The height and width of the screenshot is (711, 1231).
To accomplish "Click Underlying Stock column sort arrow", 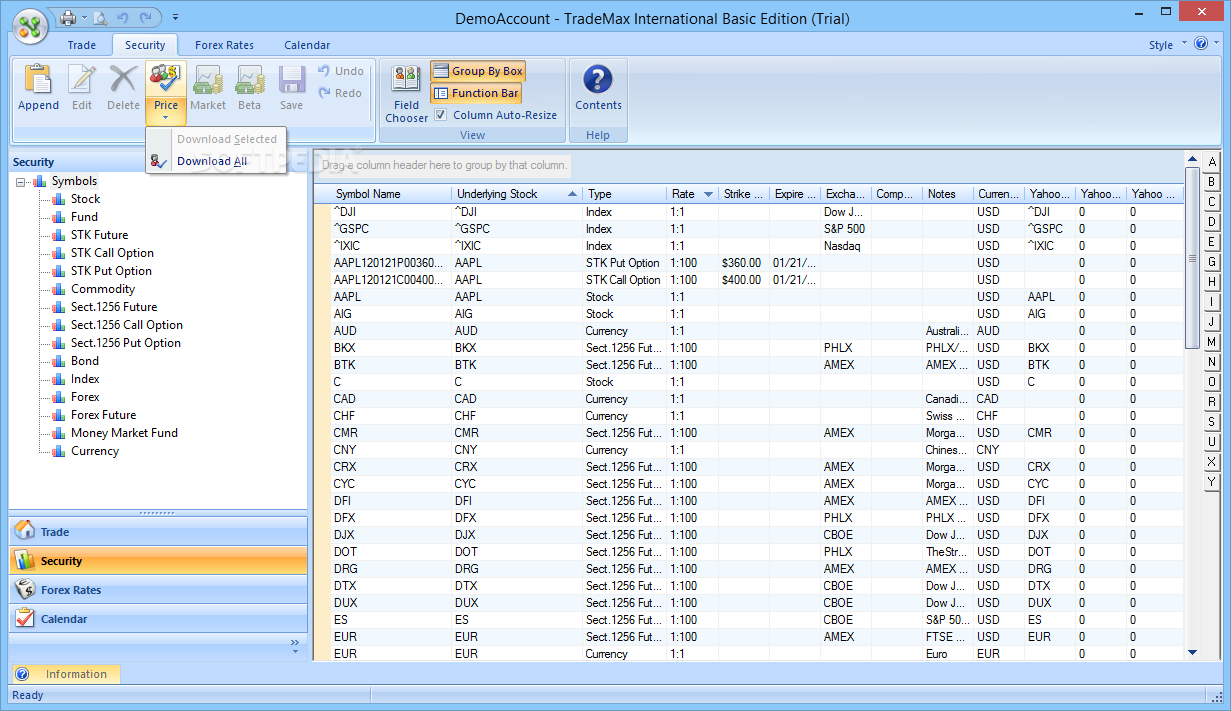I will (x=572, y=194).
